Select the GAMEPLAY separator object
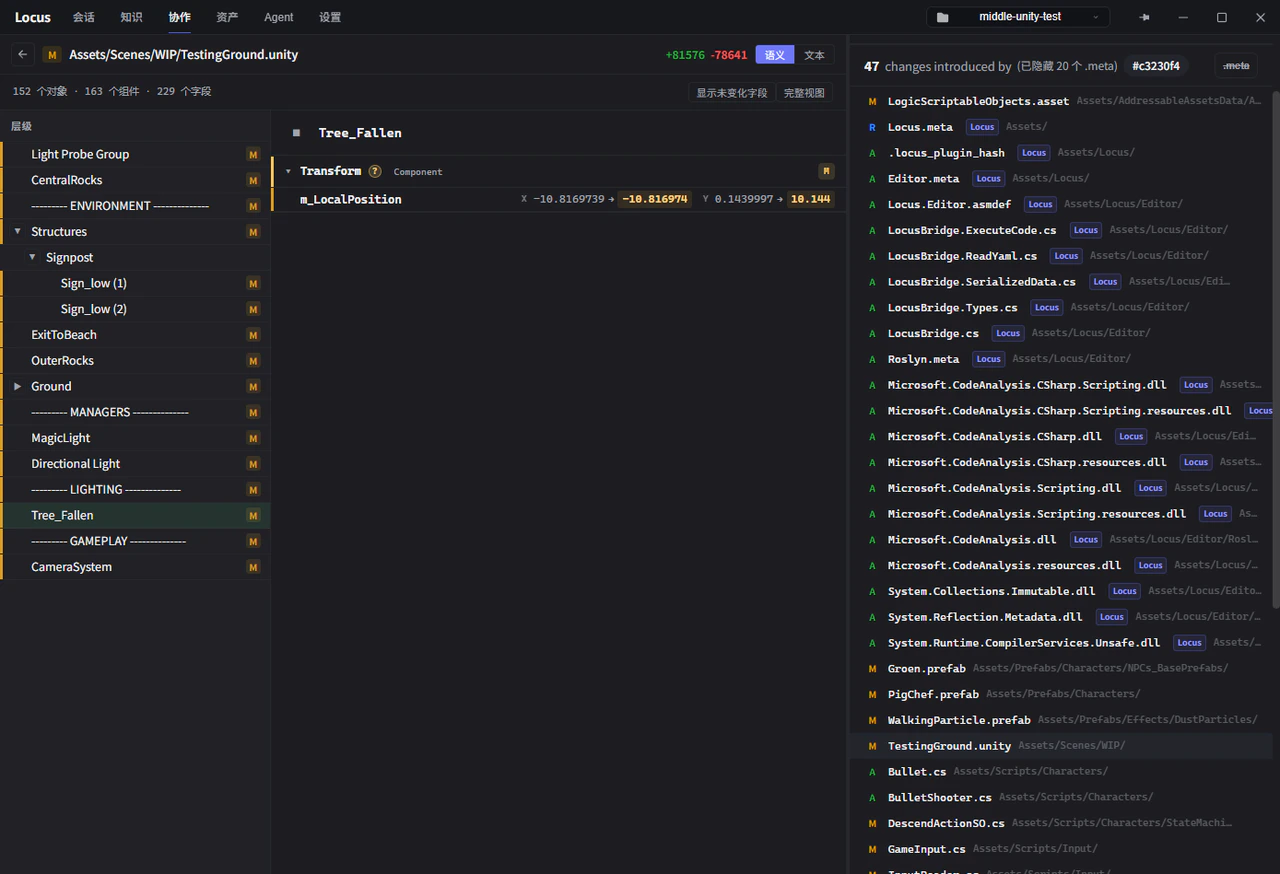Screen dimensions: 1280x874 pyautogui.click(x=135, y=541)
